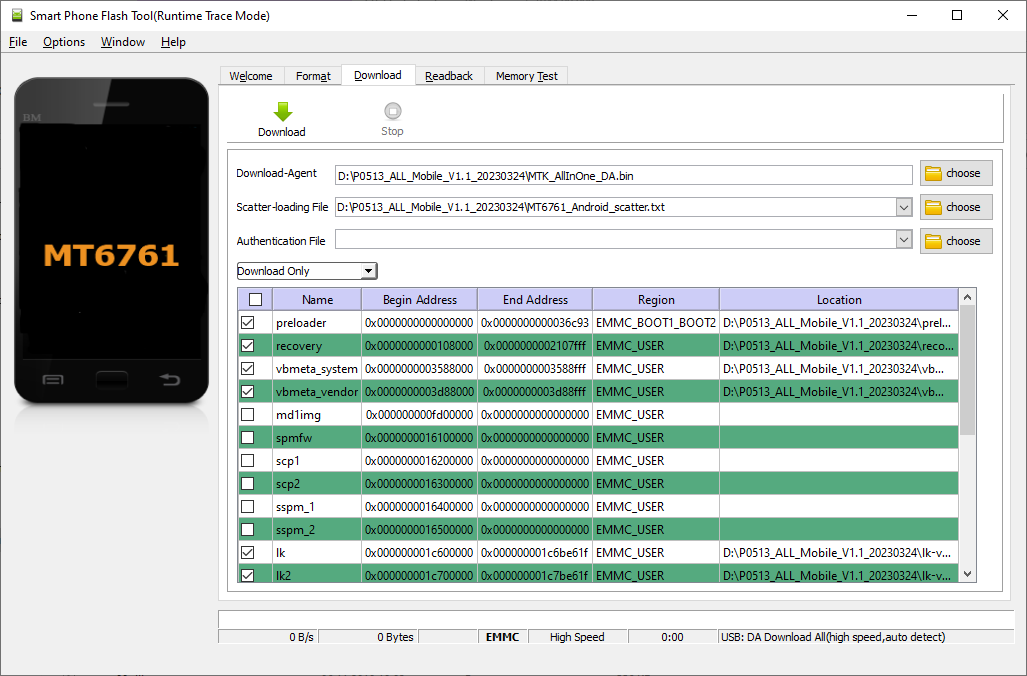Click the Smart Phone Flash Tool title icon
Screen dimensions: 1027x676
[x=15, y=15]
